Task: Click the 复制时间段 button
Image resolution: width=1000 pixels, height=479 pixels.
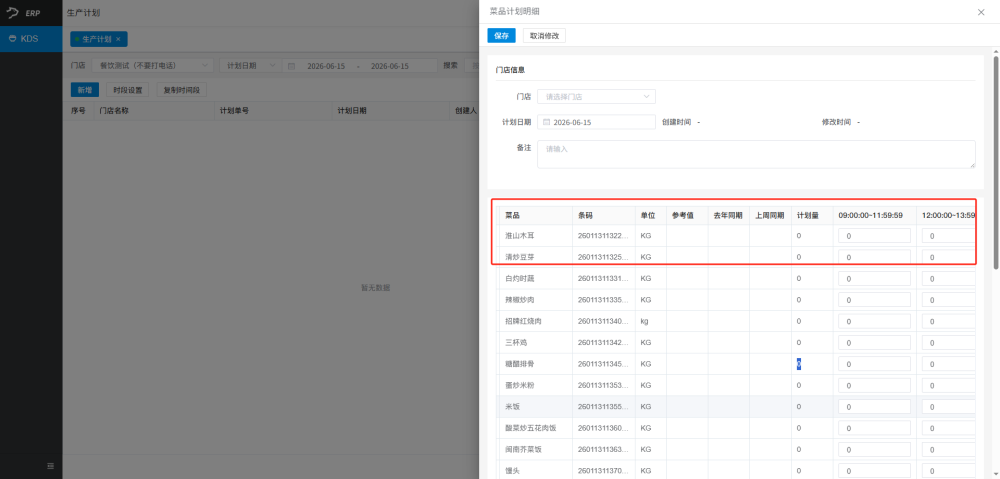Action: pyautogui.click(x=182, y=90)
